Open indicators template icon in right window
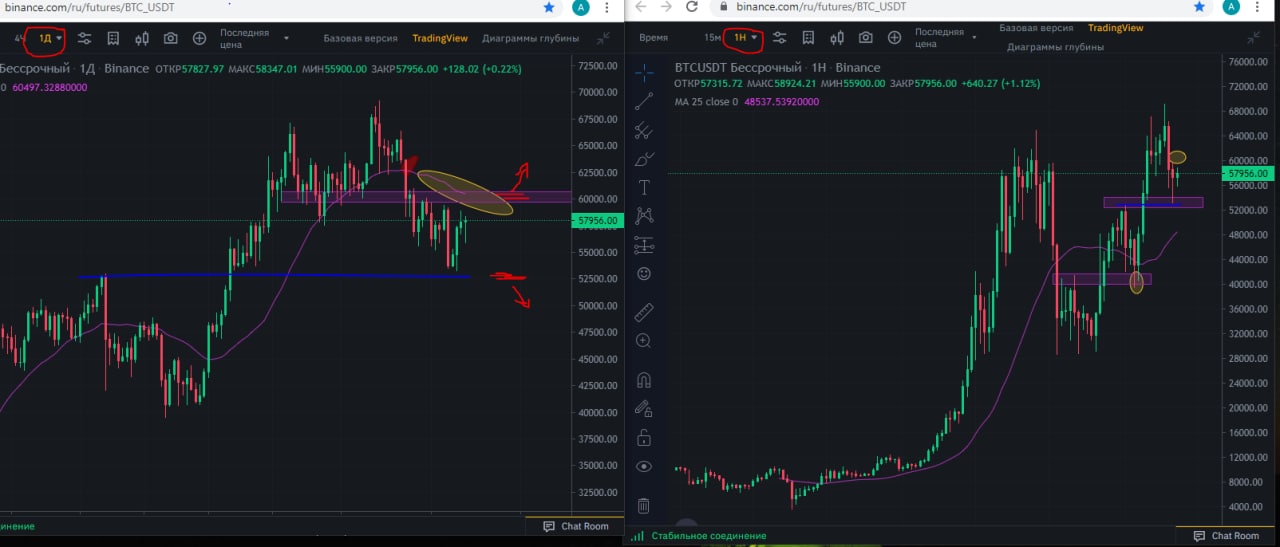The width and height of the screenshot is (1280, 547). pyautogui.click(x=808, y=38)
